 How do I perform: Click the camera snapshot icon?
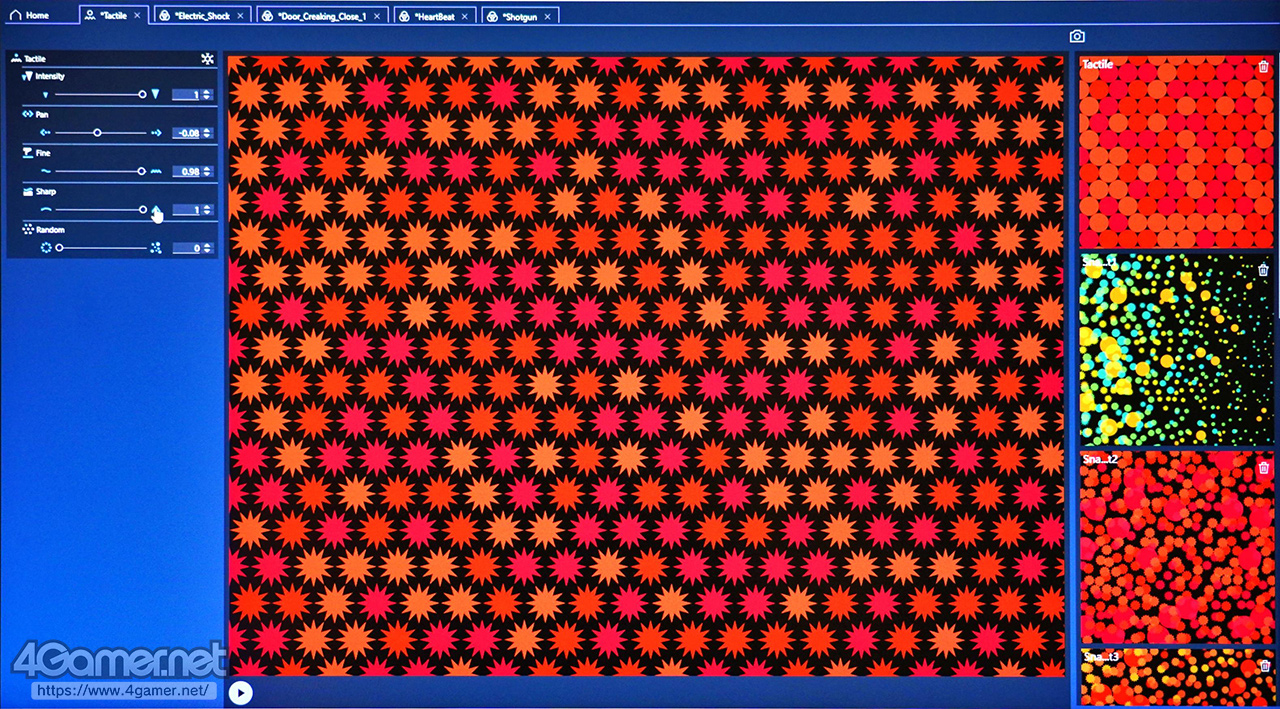pyautogui.click(x=1077, y=37)
